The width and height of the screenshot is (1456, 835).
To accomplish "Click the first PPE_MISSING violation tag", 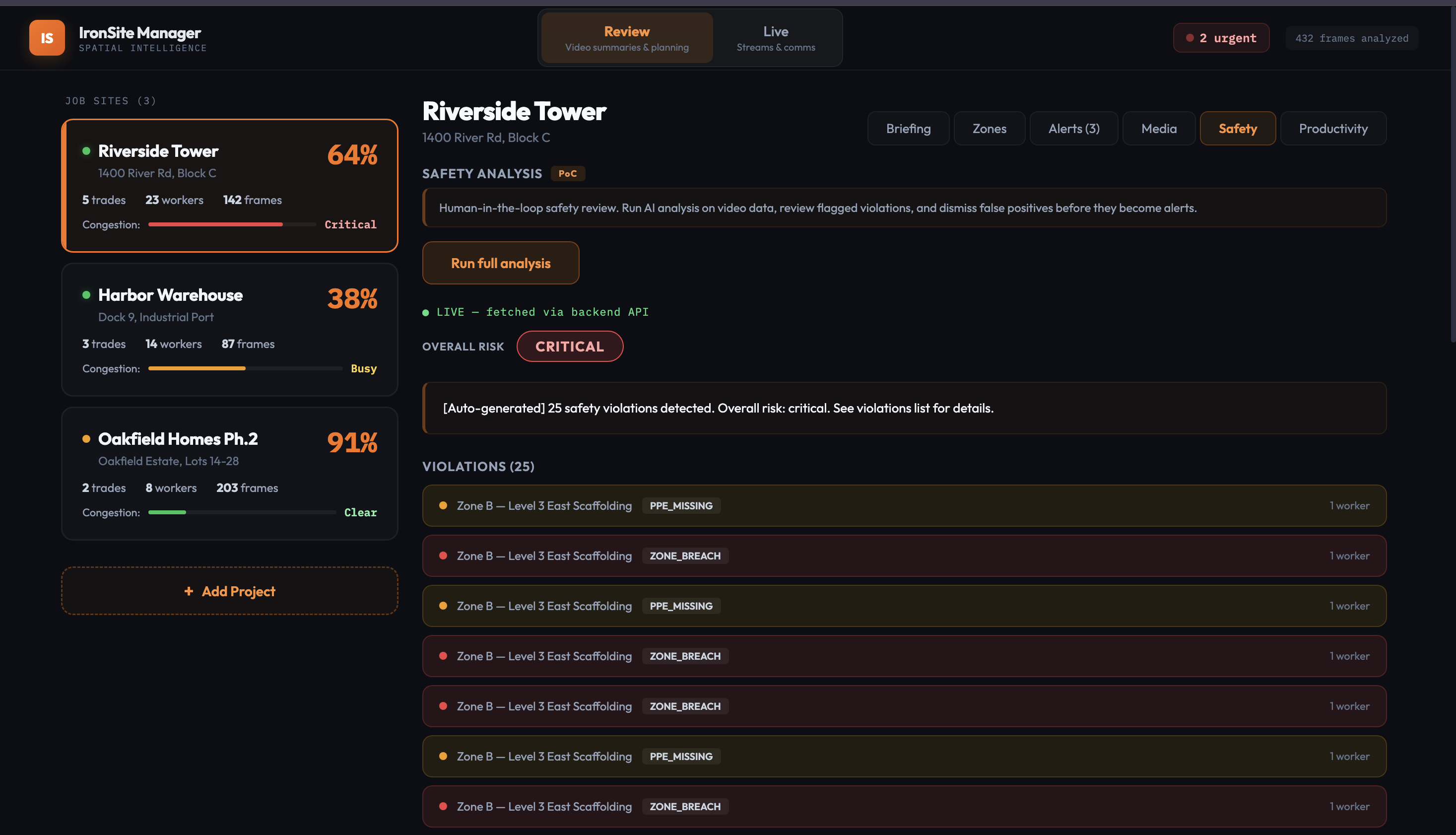I will click(x=681, y=505).
